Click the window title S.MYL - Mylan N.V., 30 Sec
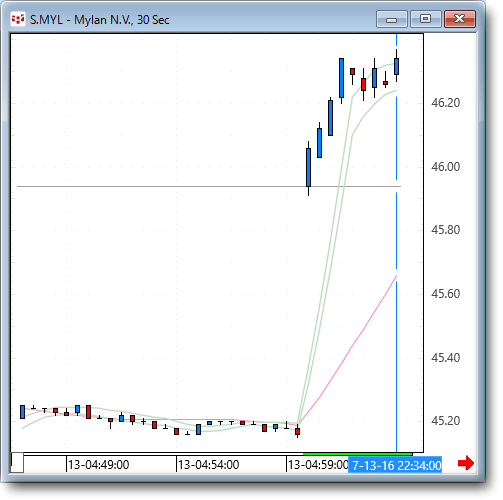 pyautogui.click(x=100, y=20)
